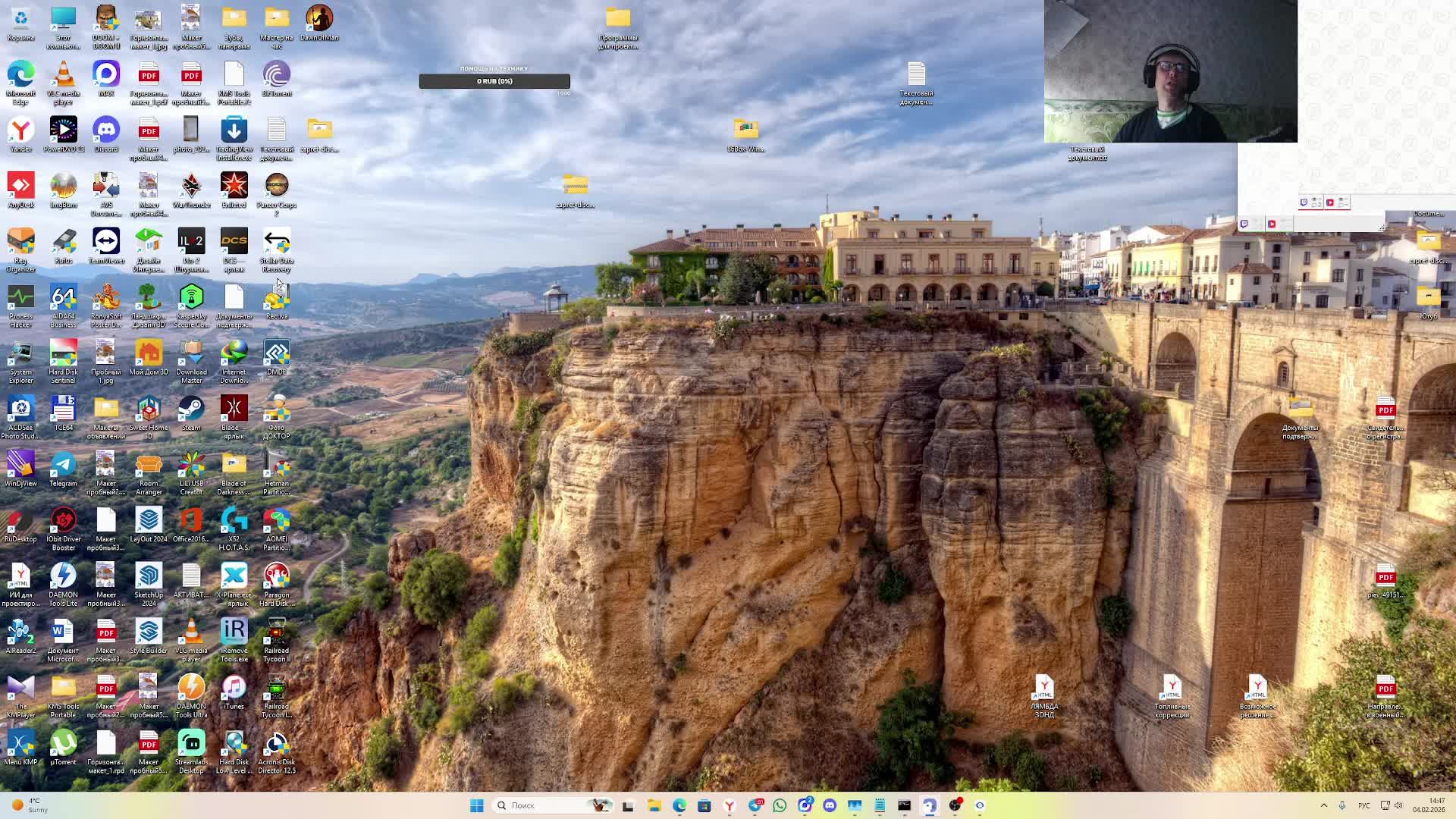Select the War Thunder icon
The height and width of the screenshot is (819, 1456).
tap(191, 188)
